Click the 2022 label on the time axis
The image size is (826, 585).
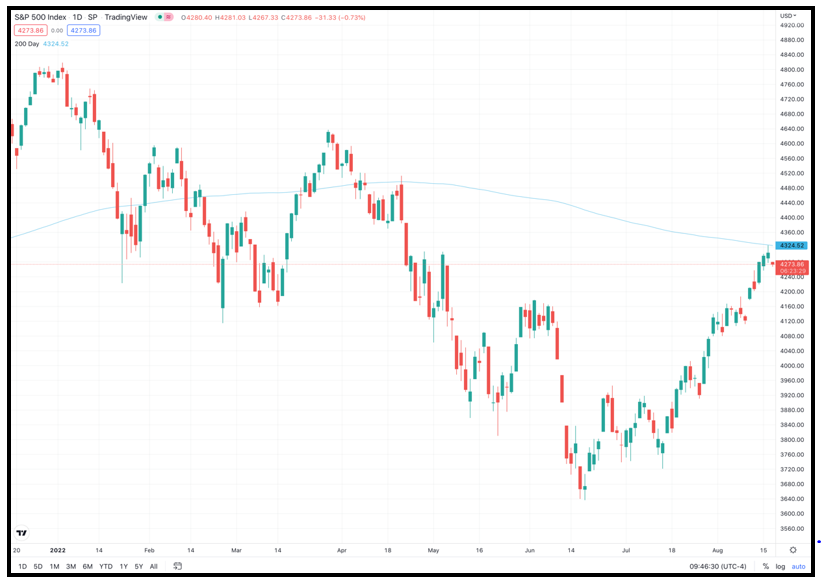[57, 550]
